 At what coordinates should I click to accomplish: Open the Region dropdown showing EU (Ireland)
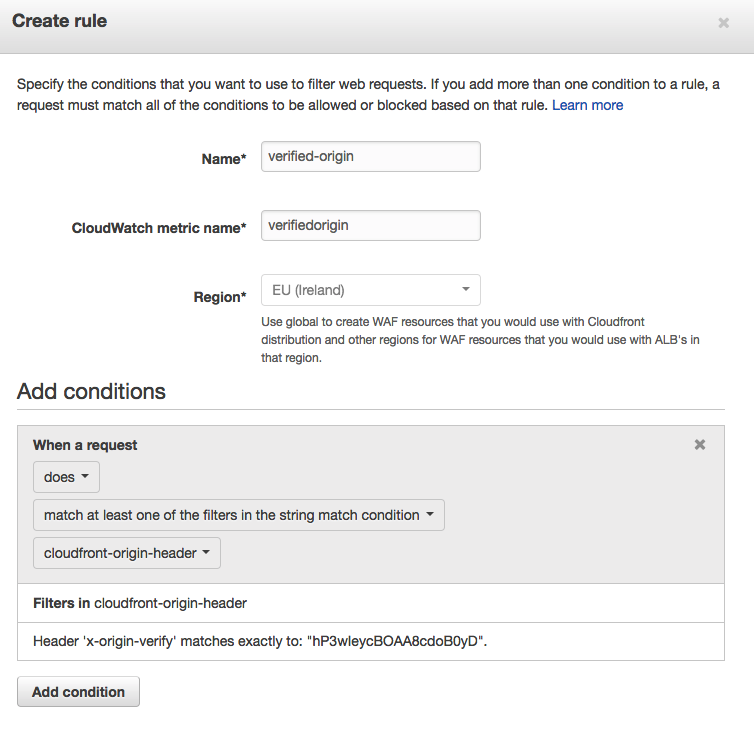[371, 290]
